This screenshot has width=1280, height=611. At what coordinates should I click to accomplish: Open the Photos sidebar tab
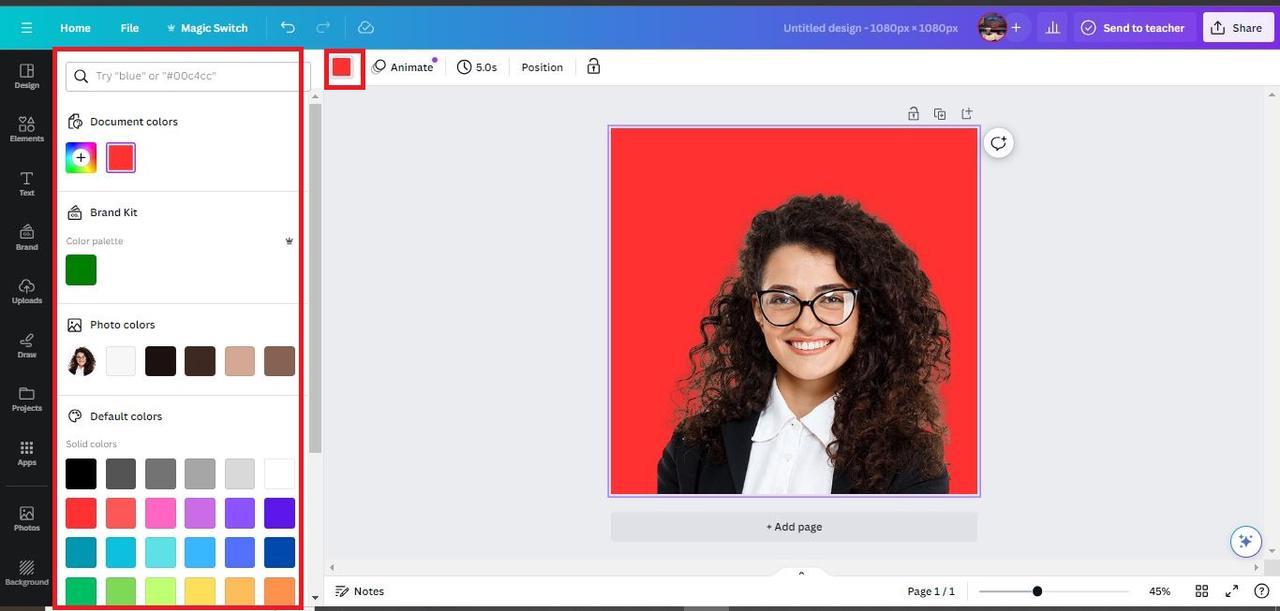(x=27, y=518)
